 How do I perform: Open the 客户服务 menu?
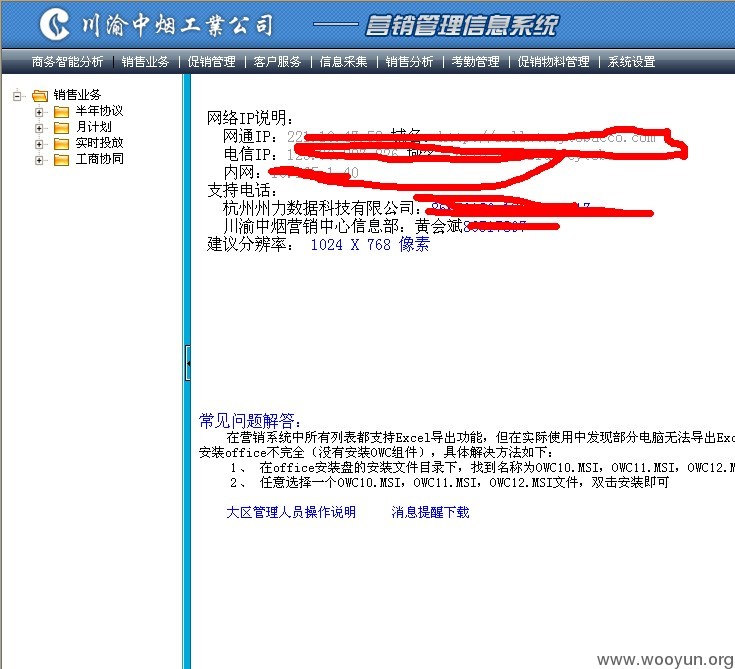click(x=278, y=61)
